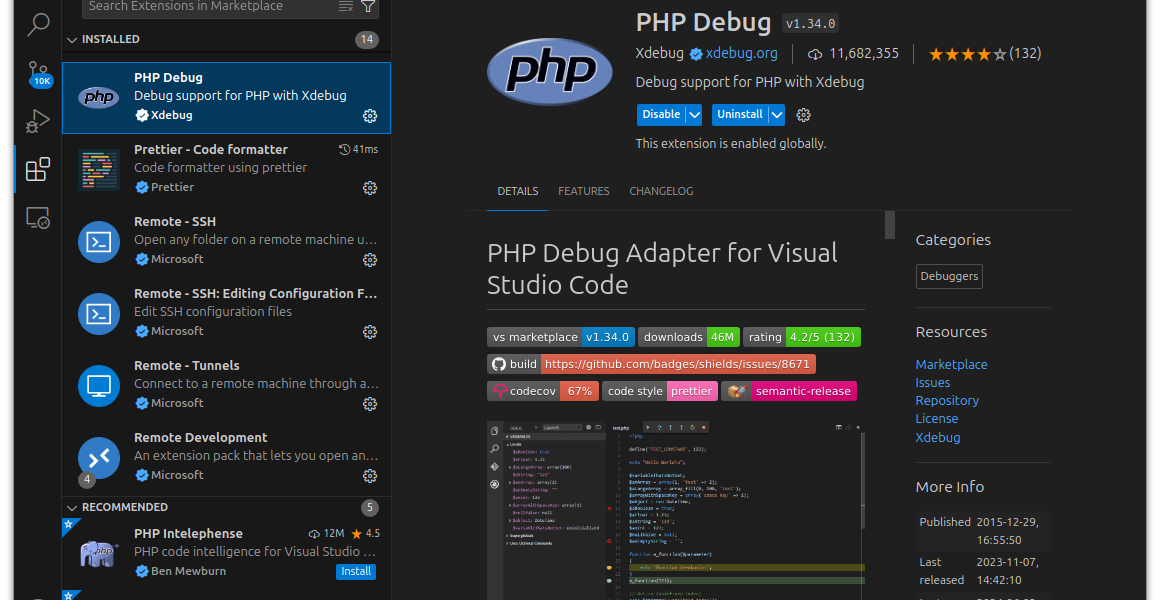The width and height of the screenshot is (1160, 600).
Task: Select the Extensions activity bar icon
Action: 38,169
